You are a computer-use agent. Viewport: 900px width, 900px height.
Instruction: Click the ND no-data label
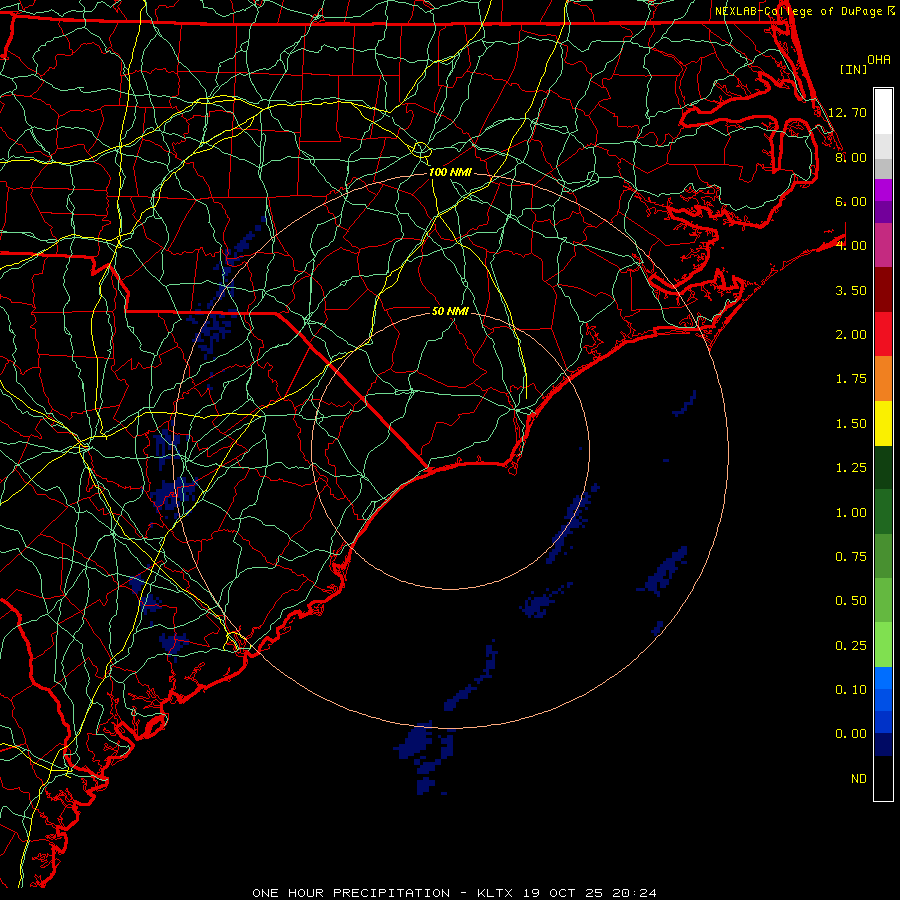[x=859, y=779]
